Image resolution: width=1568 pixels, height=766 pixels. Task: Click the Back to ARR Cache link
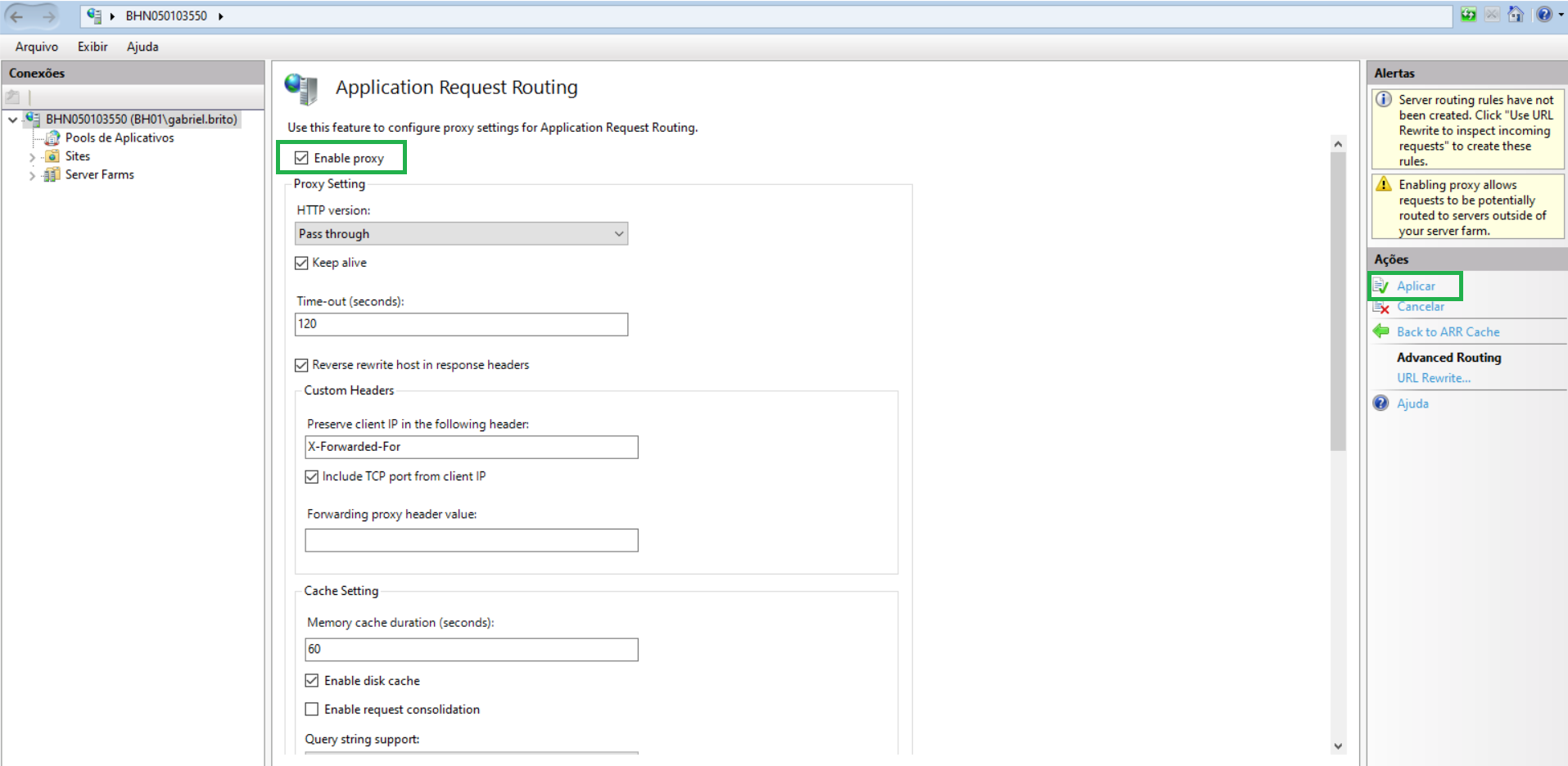point(1448,331)
